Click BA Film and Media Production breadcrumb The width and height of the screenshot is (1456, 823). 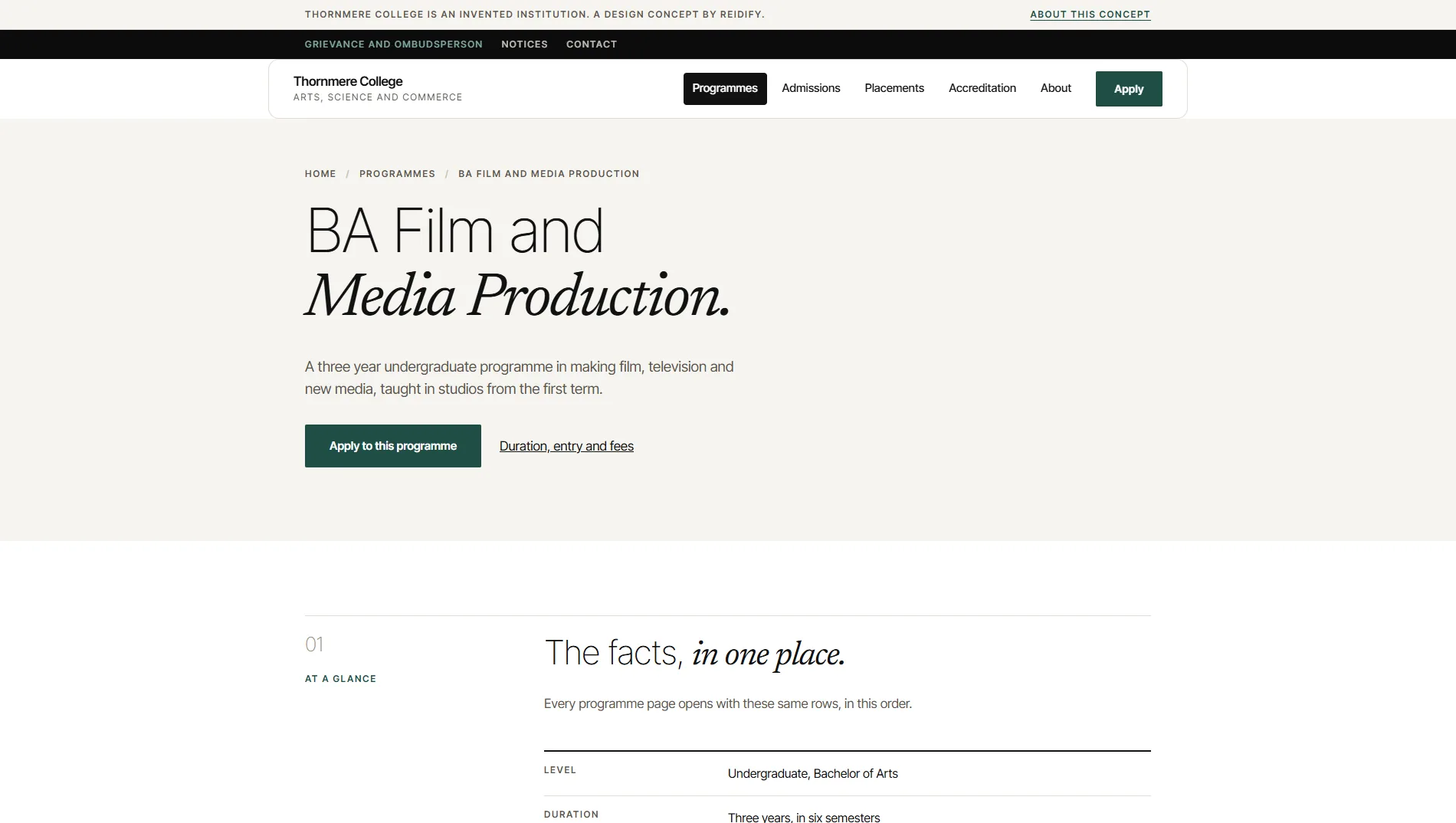549,174
